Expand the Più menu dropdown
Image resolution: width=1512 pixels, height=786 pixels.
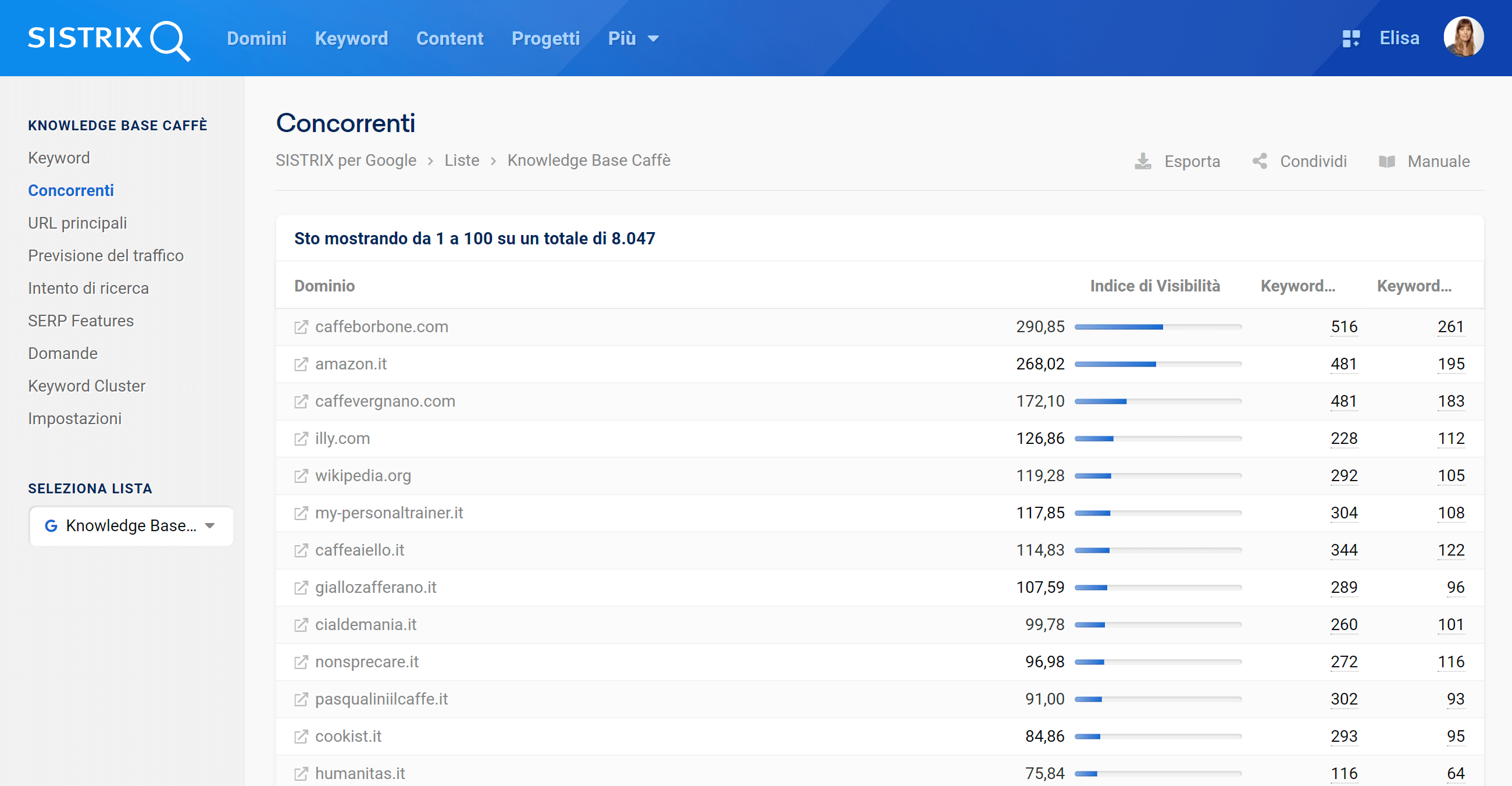tap(633, 39)
